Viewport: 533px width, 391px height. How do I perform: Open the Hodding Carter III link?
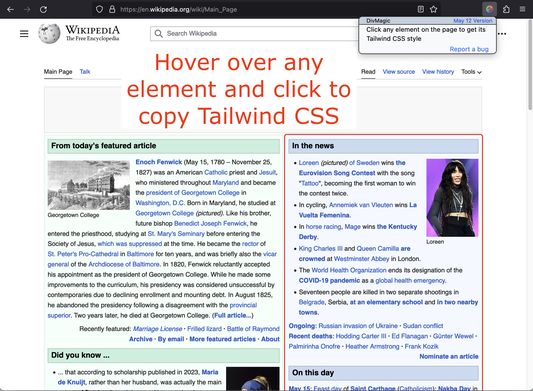[361, 336]
